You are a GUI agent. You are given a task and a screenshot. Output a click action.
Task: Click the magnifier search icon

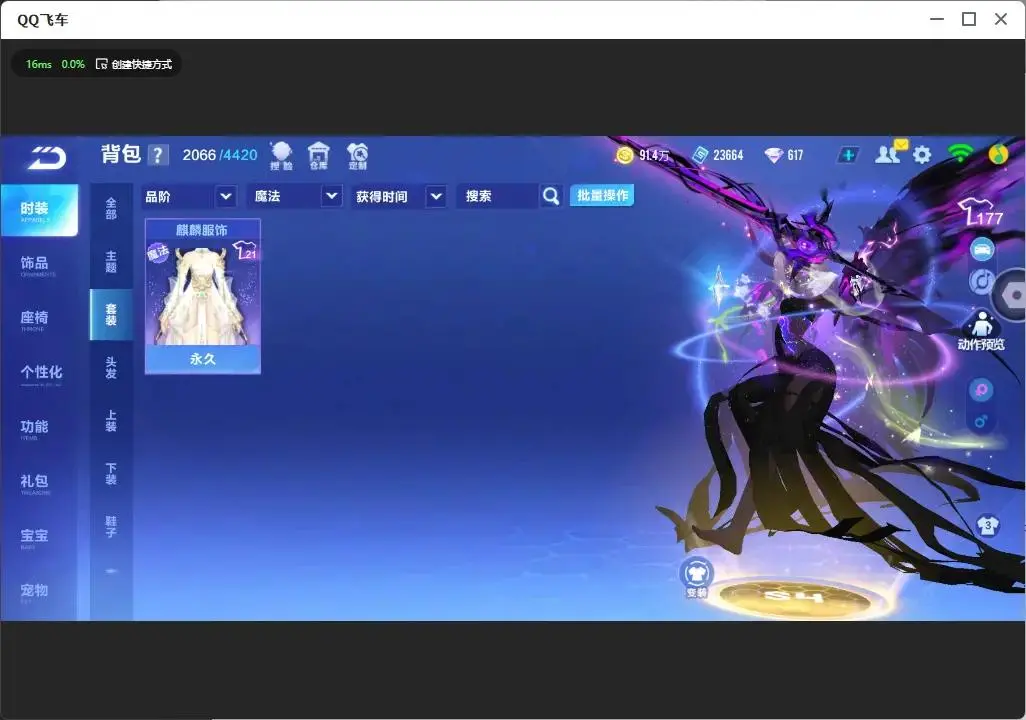[551, 196]
